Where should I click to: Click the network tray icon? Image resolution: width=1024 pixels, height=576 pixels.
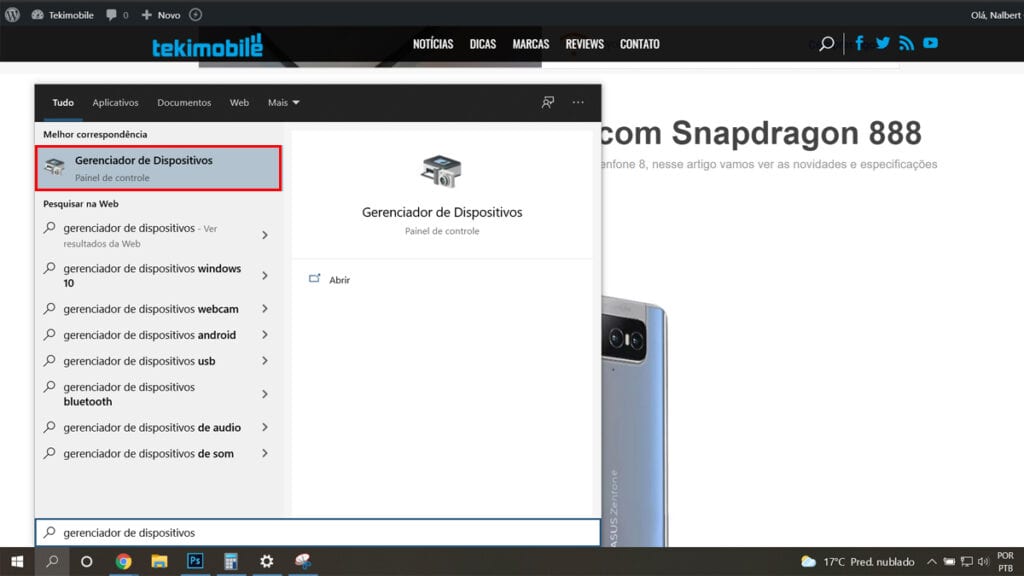(967, 562)
